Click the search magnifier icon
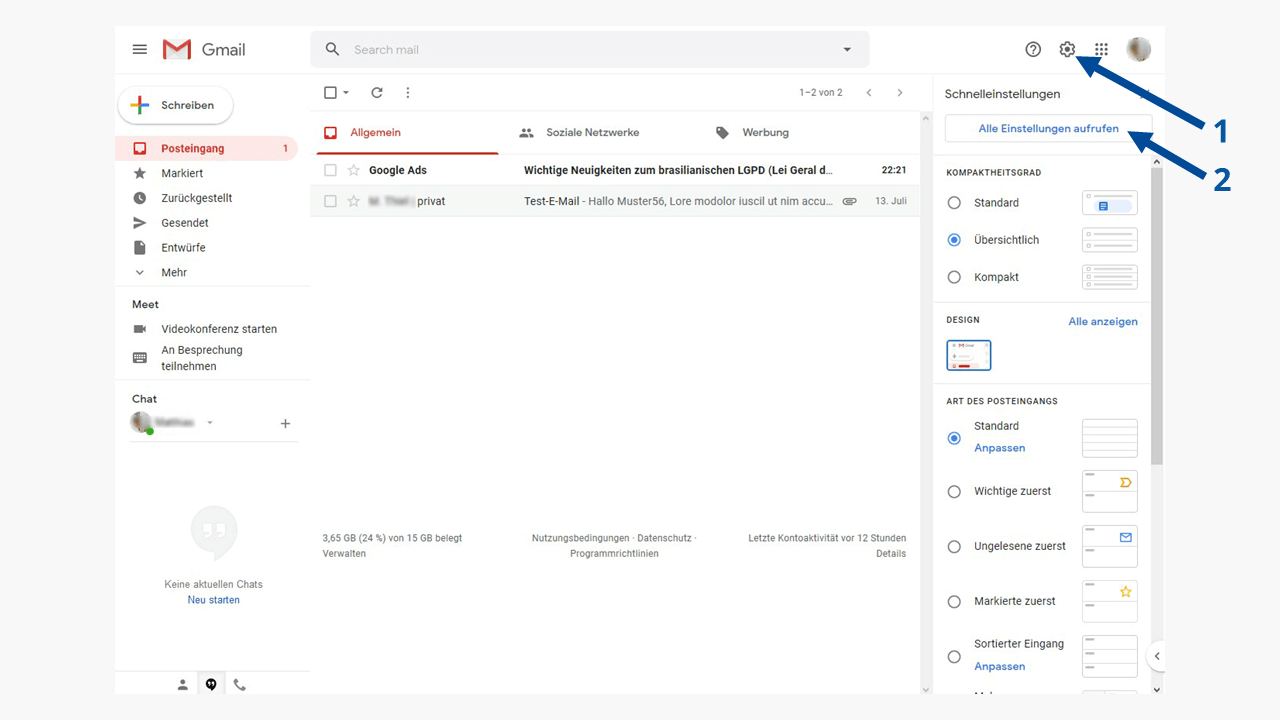 333,49
